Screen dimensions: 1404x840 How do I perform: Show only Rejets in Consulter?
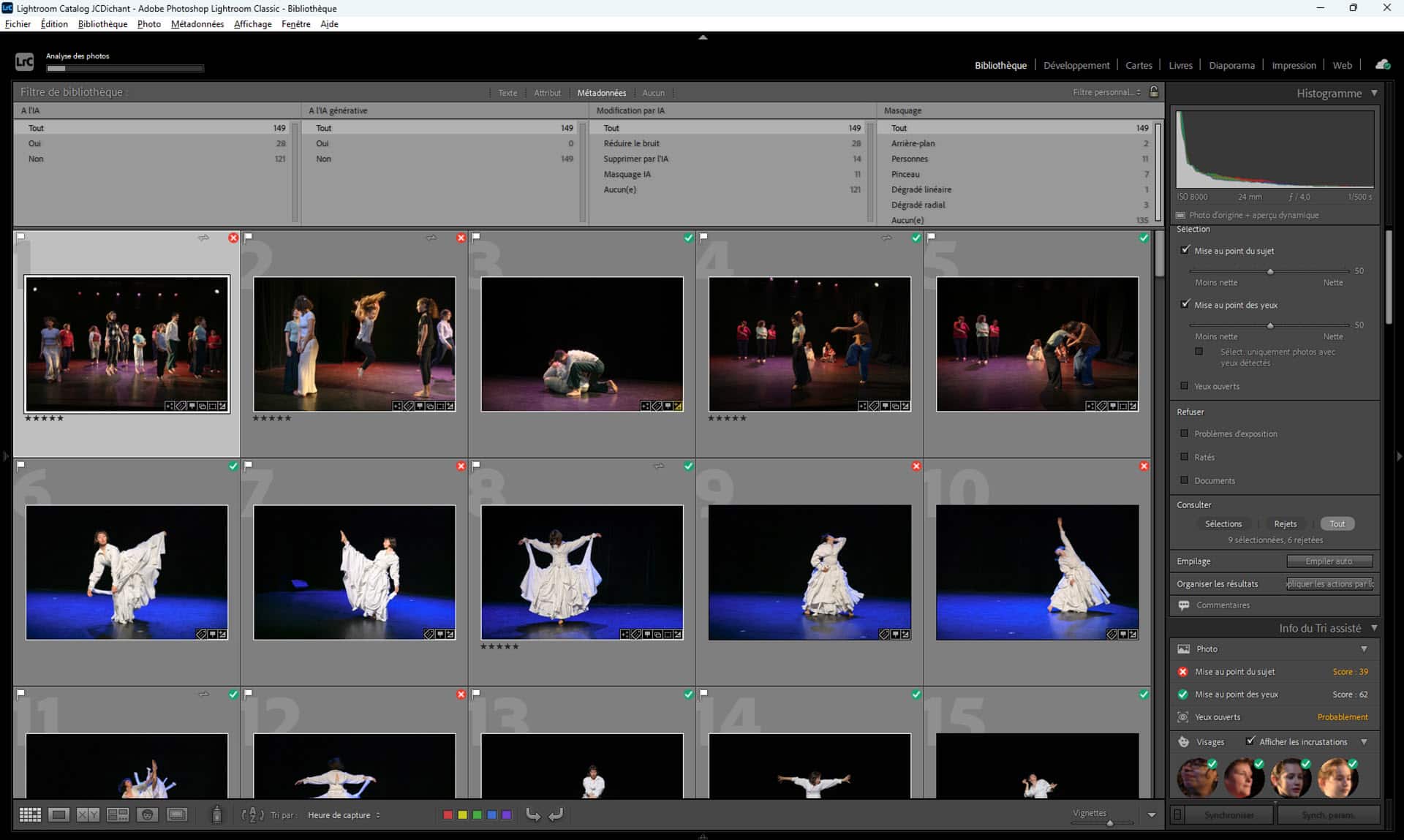(x=1285, y=523)
